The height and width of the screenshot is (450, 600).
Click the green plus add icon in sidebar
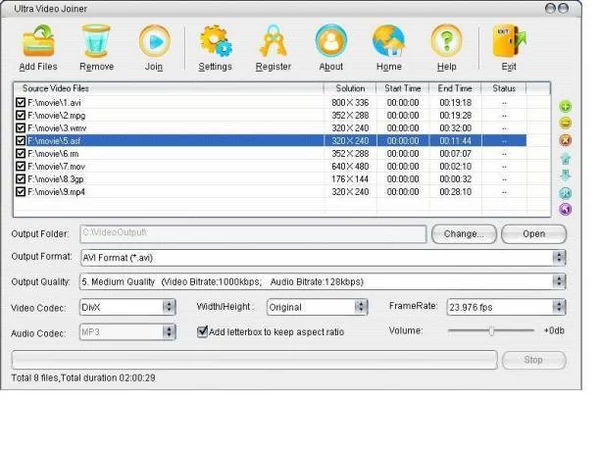565,106
